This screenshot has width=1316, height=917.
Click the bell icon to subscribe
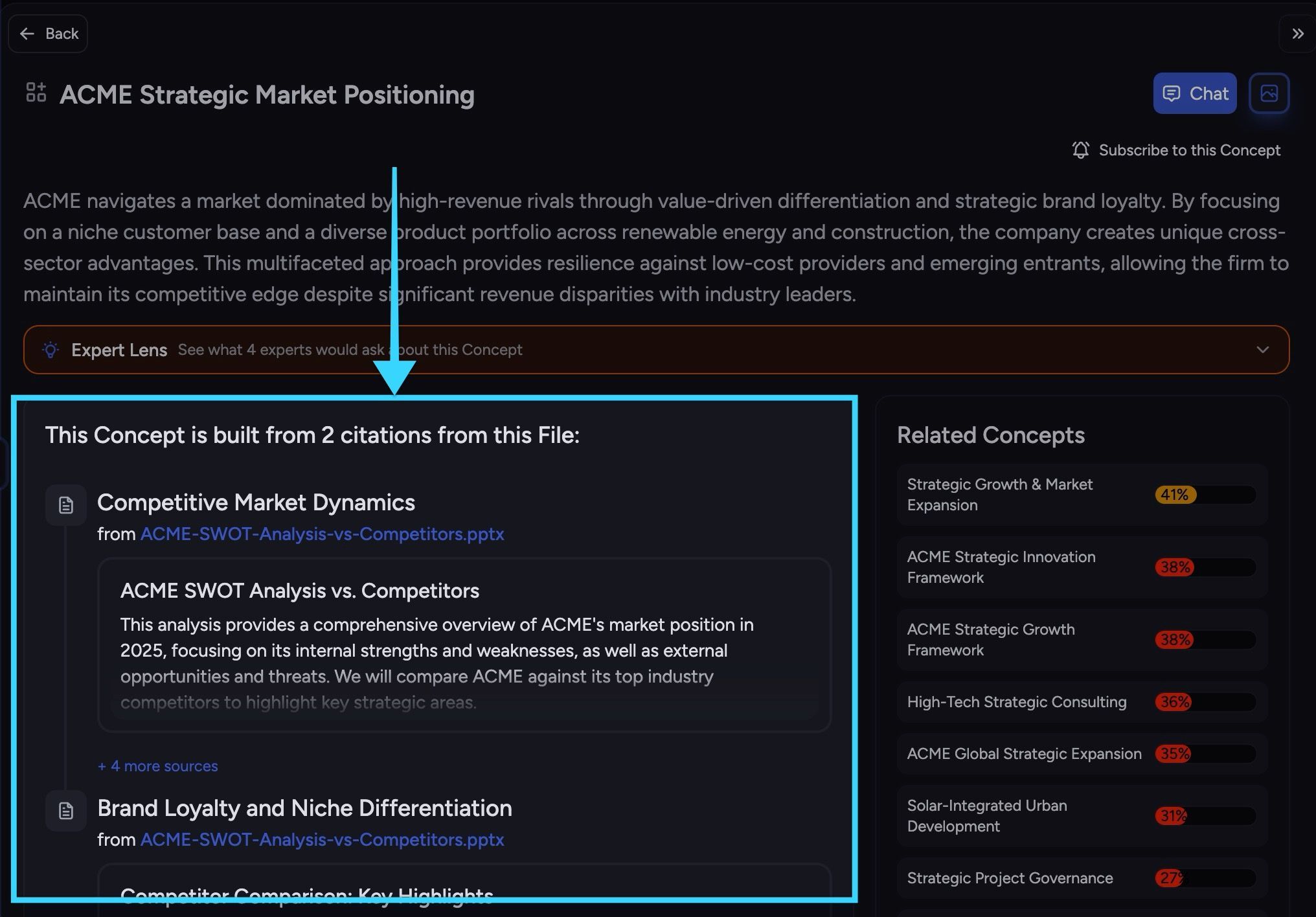point(1080,150)
